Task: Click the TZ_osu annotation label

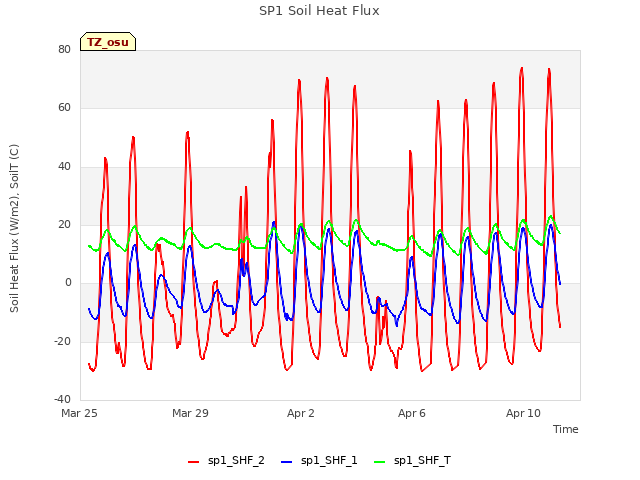Action: pos(108,42)
